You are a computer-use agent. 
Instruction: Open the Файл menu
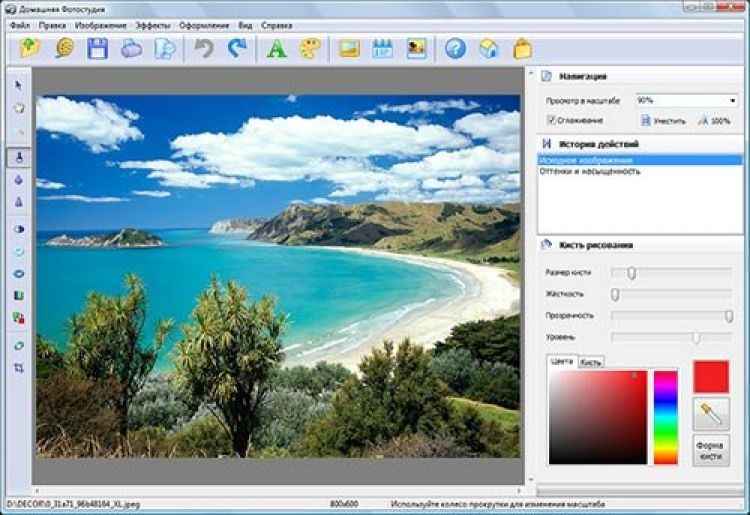20,25
